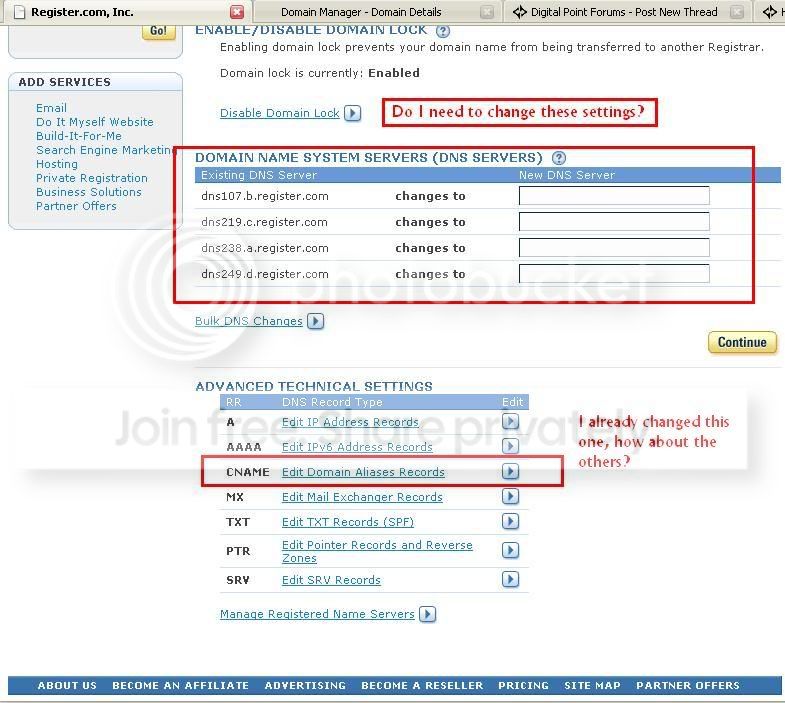Click the help icon beside DNS Servers heading
This screenshot has height=703, width=785.
[x=559, y=158]
